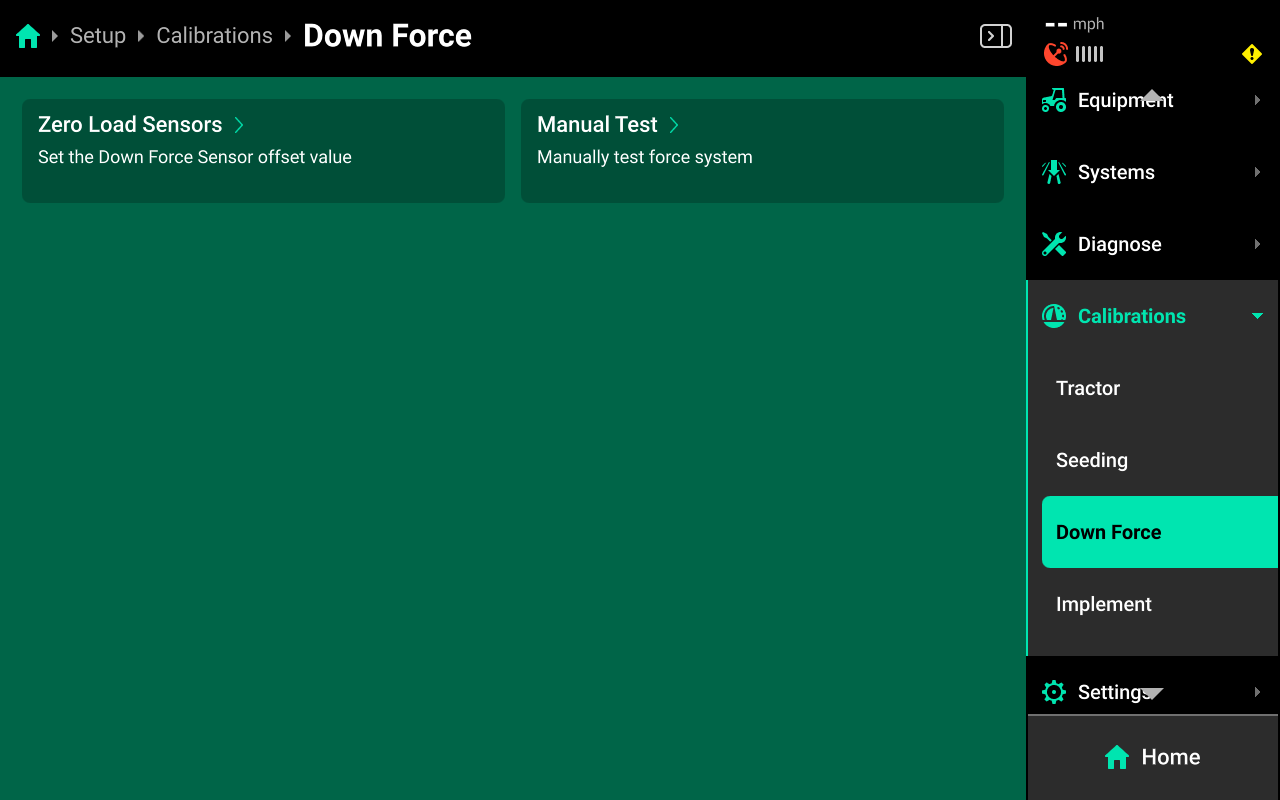Expand the Systems submenu arrow
The width and height of the screenshot is (1280, 800).
pyautogui.click(x=1257, y=172)
